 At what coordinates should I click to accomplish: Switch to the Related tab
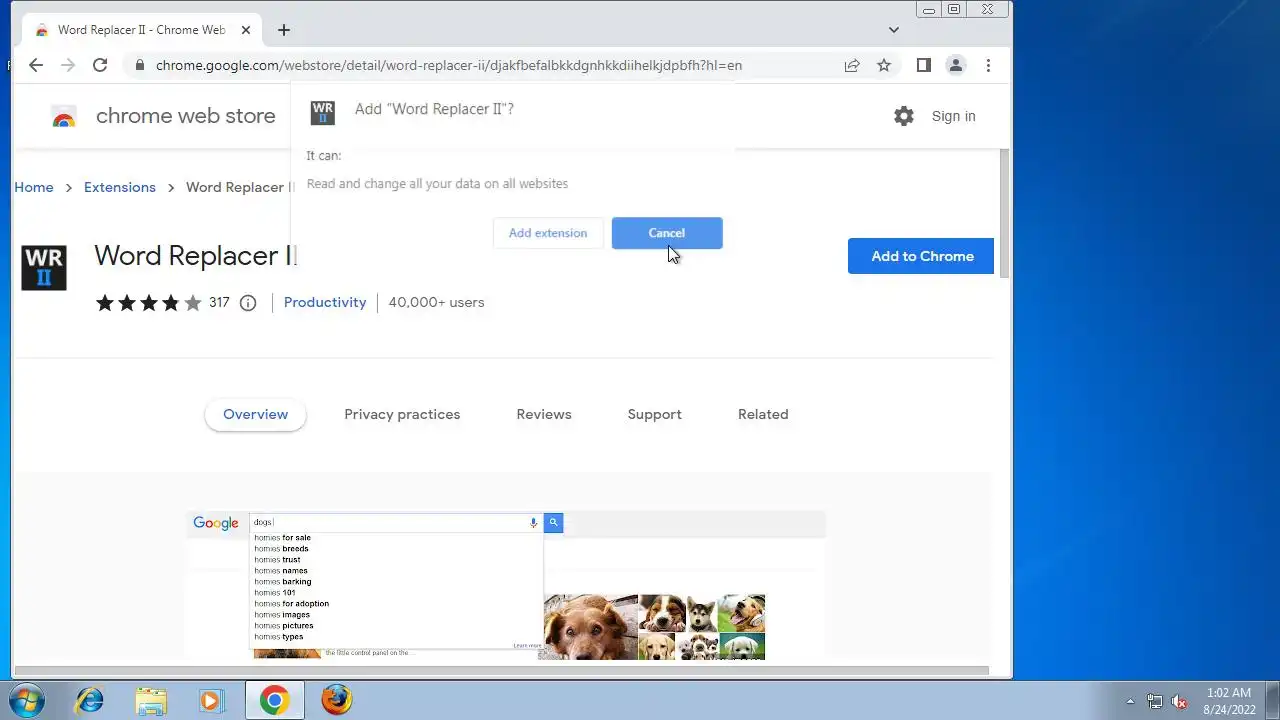763,414
